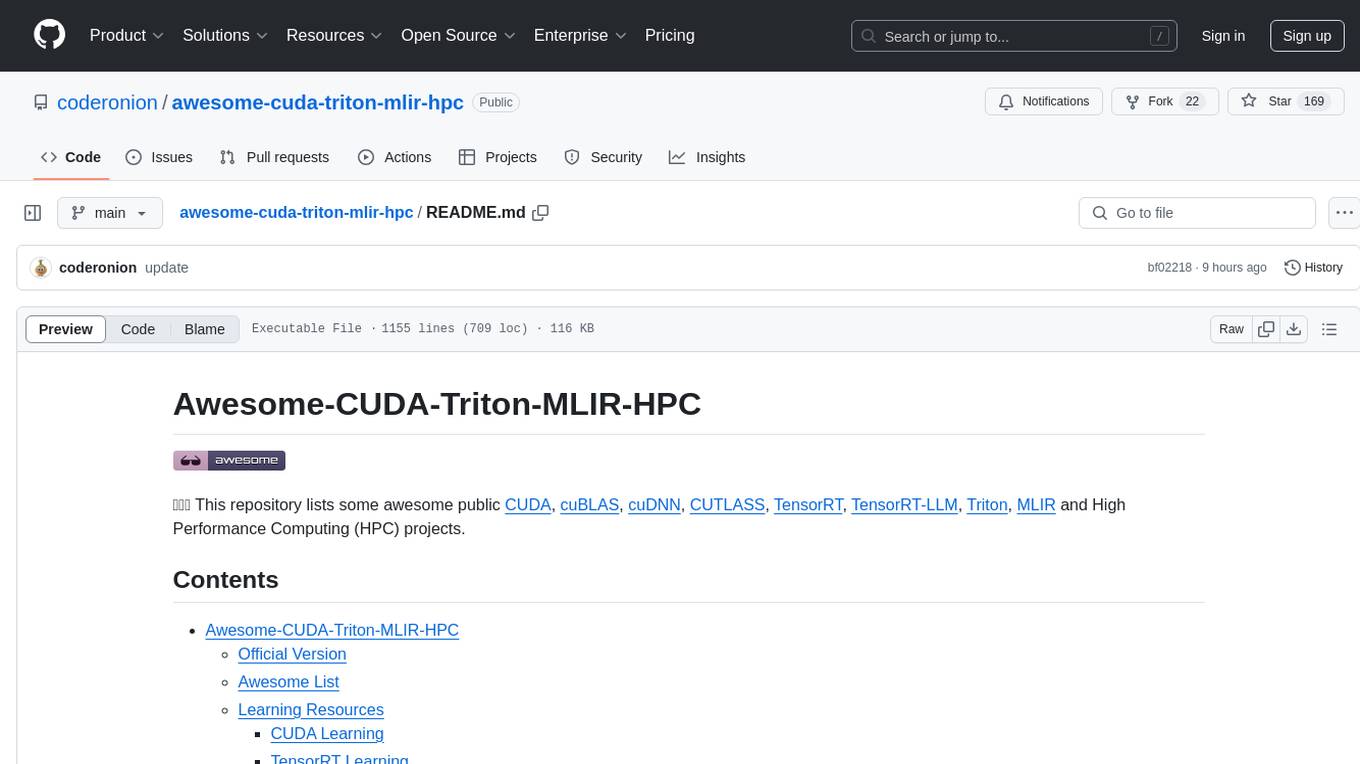Jump to Awesome List section
This screenshot has width=1360, height=764.
pyautogui.click(x=288, y=682)
